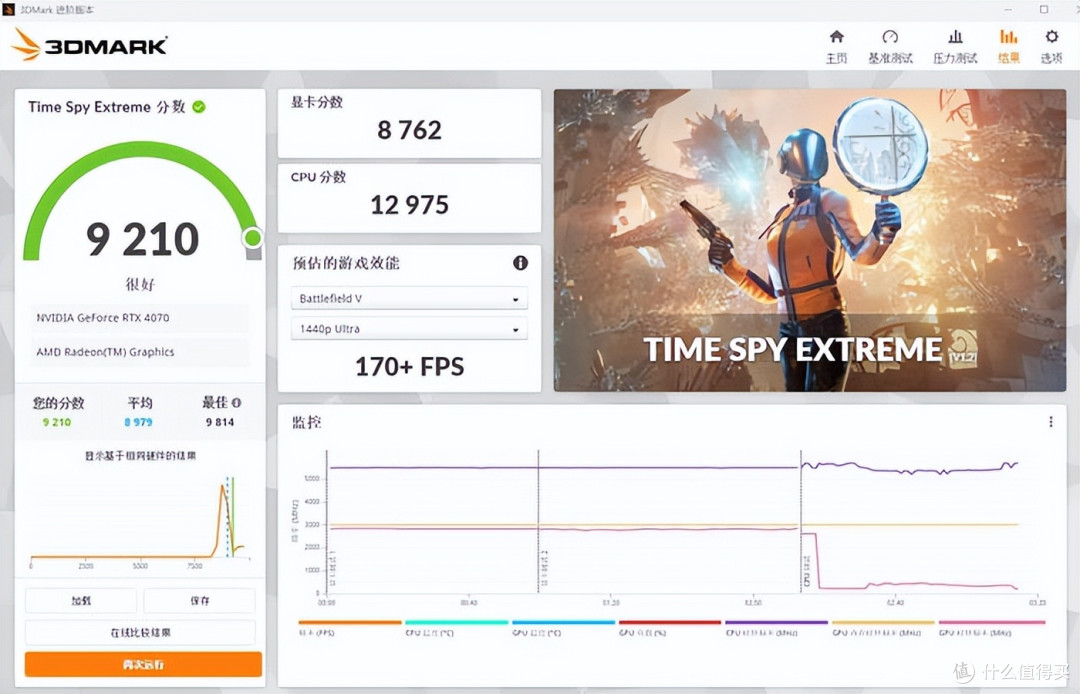
Task: Click the 170+ FPS estimate
Action: pos(409,366)
